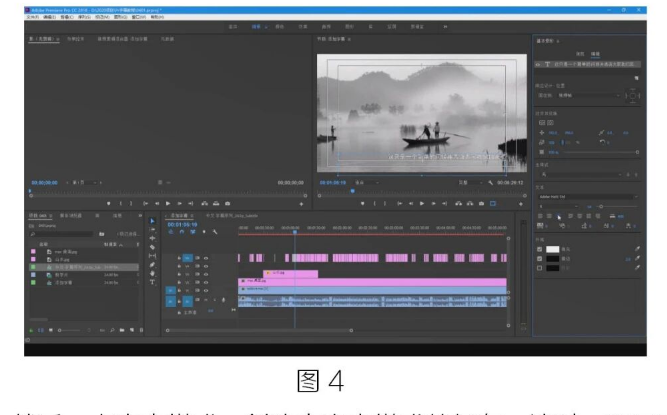Screen dimensions: 667x415
Task: Select the Selection tool arrow in timeline toolbox
Action: [152, 221]
